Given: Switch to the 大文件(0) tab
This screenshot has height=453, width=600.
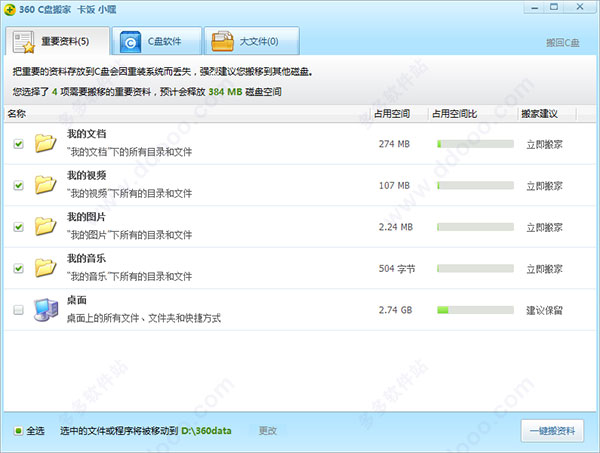Looking at the screenshot, I should click(x=252, y=41).
